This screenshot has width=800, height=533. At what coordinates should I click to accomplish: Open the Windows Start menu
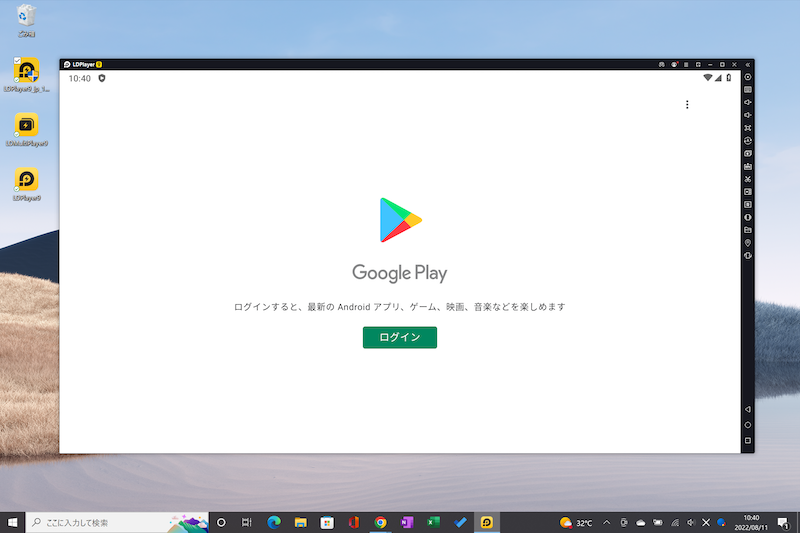12,522
